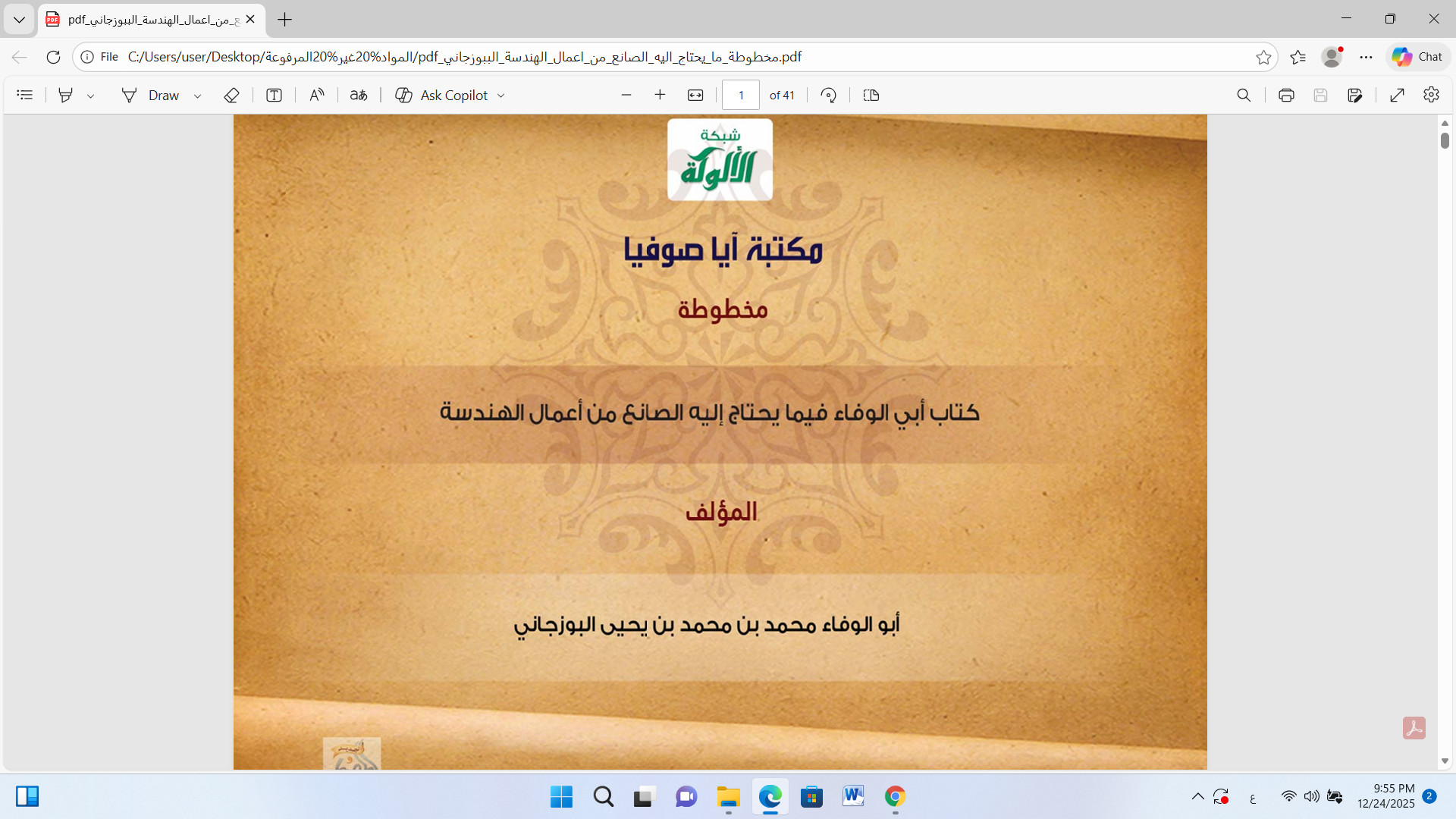
Task: Open the Favorites list
Action: [1298, 57]
